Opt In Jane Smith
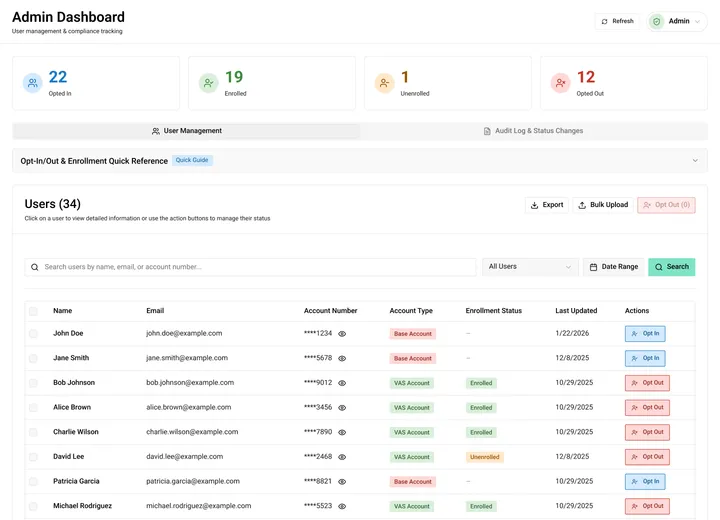 pos(645,358)
